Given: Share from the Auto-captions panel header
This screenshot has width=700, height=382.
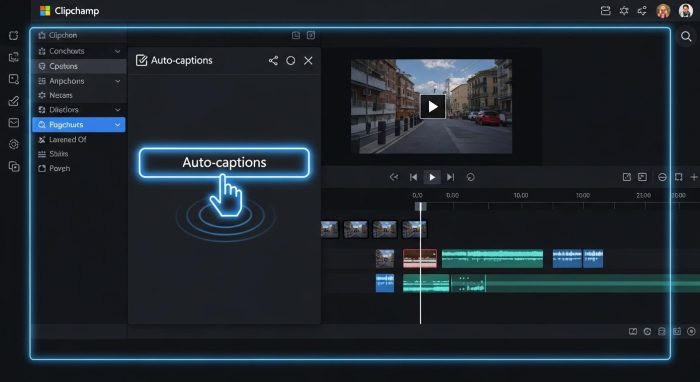Looking at the screenshot, I should point(273,61).
